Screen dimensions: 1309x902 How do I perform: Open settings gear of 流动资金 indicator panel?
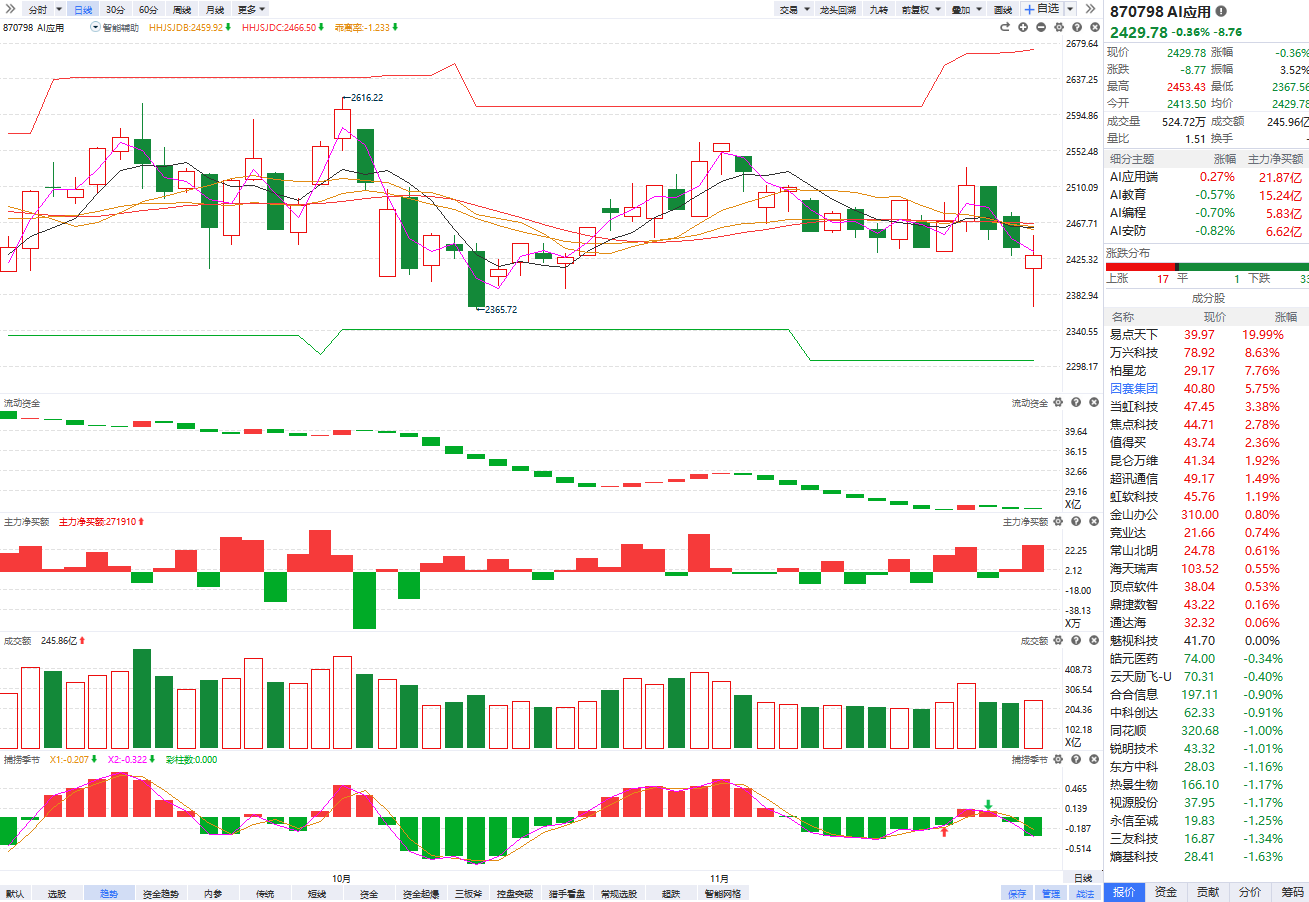(x=1059, y=403)
